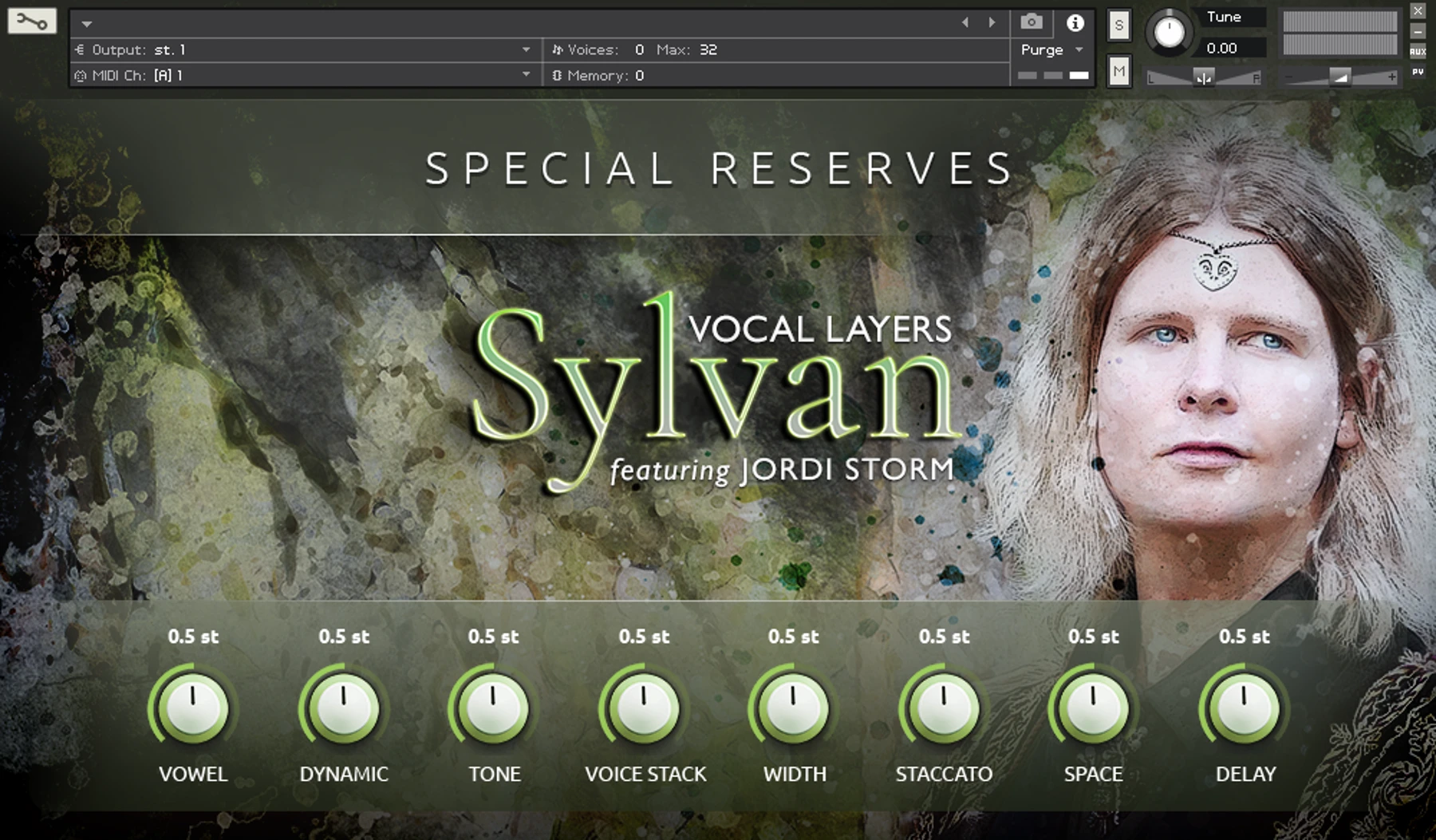The height and width of the screenshot is (840, 1436).
Task: Solo the instrument with S button
Action: pos(1118,26)
